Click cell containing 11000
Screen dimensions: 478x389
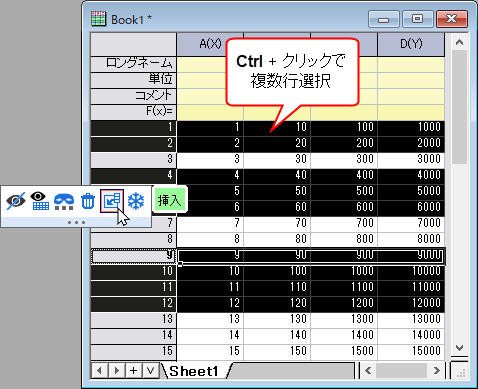coord(411,288)
